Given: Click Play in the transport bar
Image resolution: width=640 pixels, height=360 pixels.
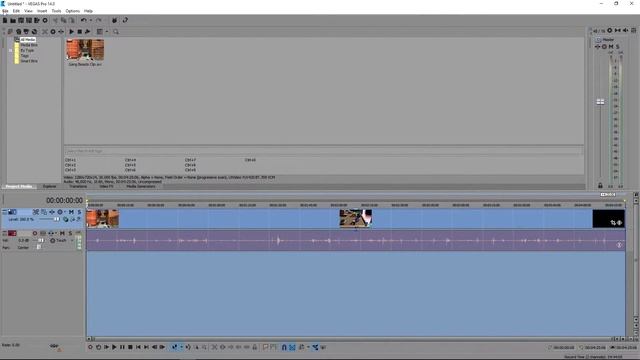Looking at the screenshot, I should [114, 347].
